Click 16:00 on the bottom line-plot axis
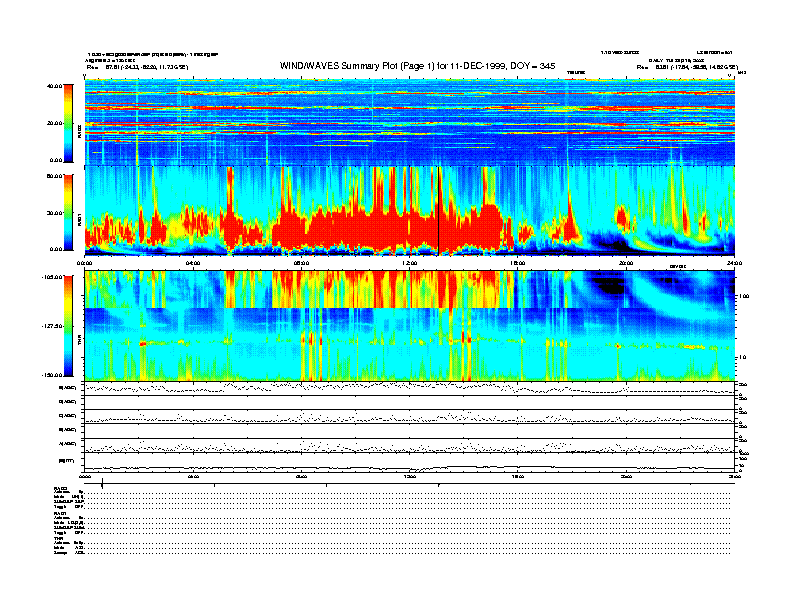The height and width of the screenshot is (612, 792). [x=518, y=476]
